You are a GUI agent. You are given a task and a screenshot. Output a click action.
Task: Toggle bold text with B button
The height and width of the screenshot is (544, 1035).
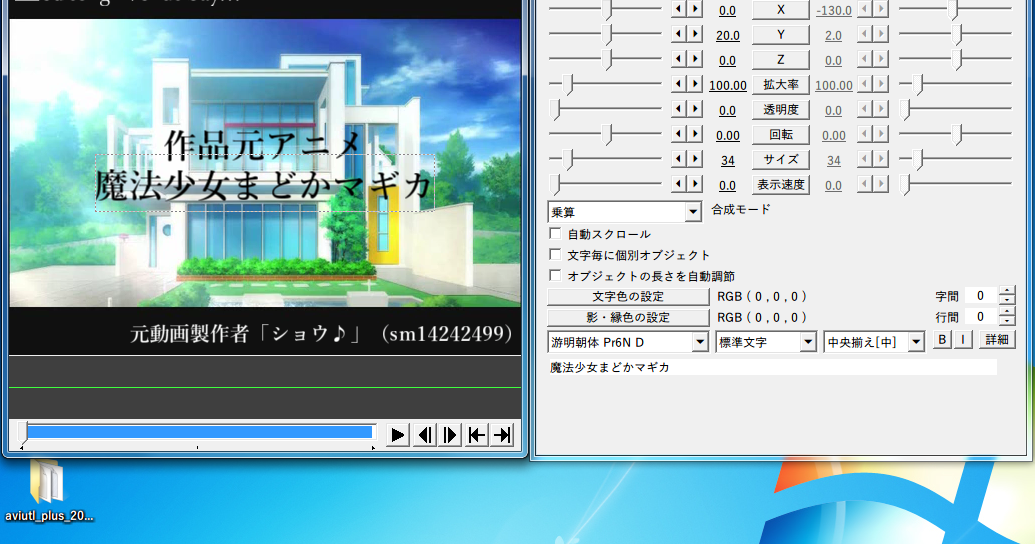(x=942, y=340)
